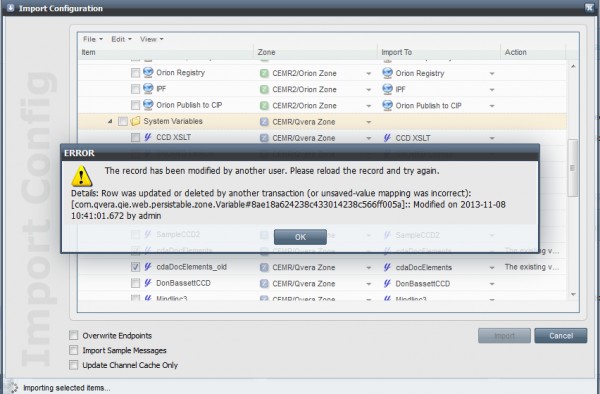The width and height of the screenshot is (600, 394).
Task: Open the Edit menu
Action: (x=121, y=39)
